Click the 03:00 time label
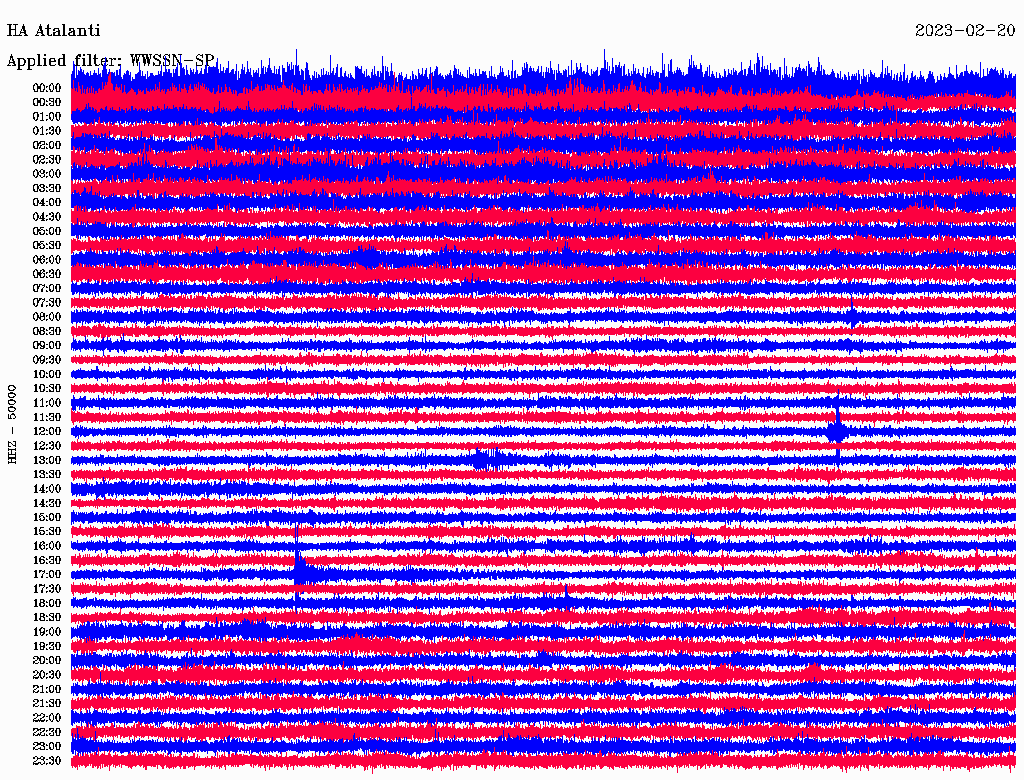This screenshot has width=1024, height=780. pos(47,174)
